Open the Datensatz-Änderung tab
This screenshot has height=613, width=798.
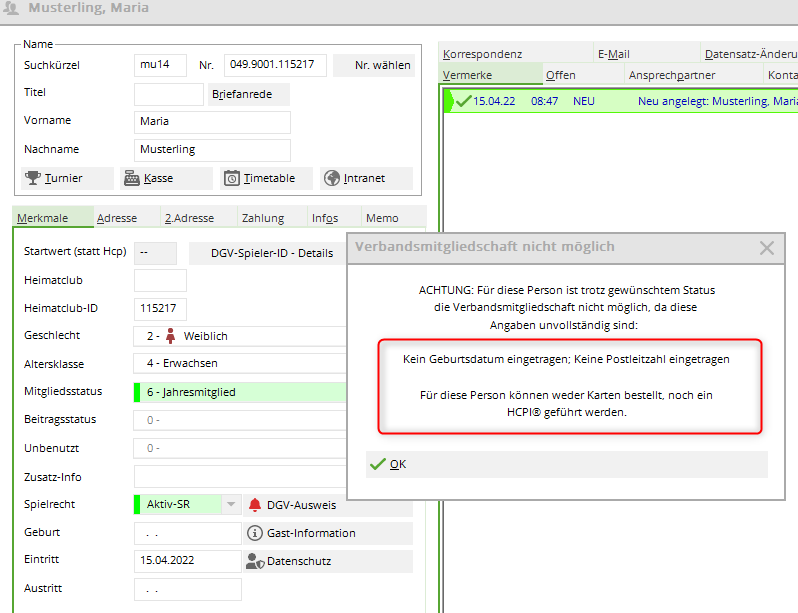pos(749,53)
